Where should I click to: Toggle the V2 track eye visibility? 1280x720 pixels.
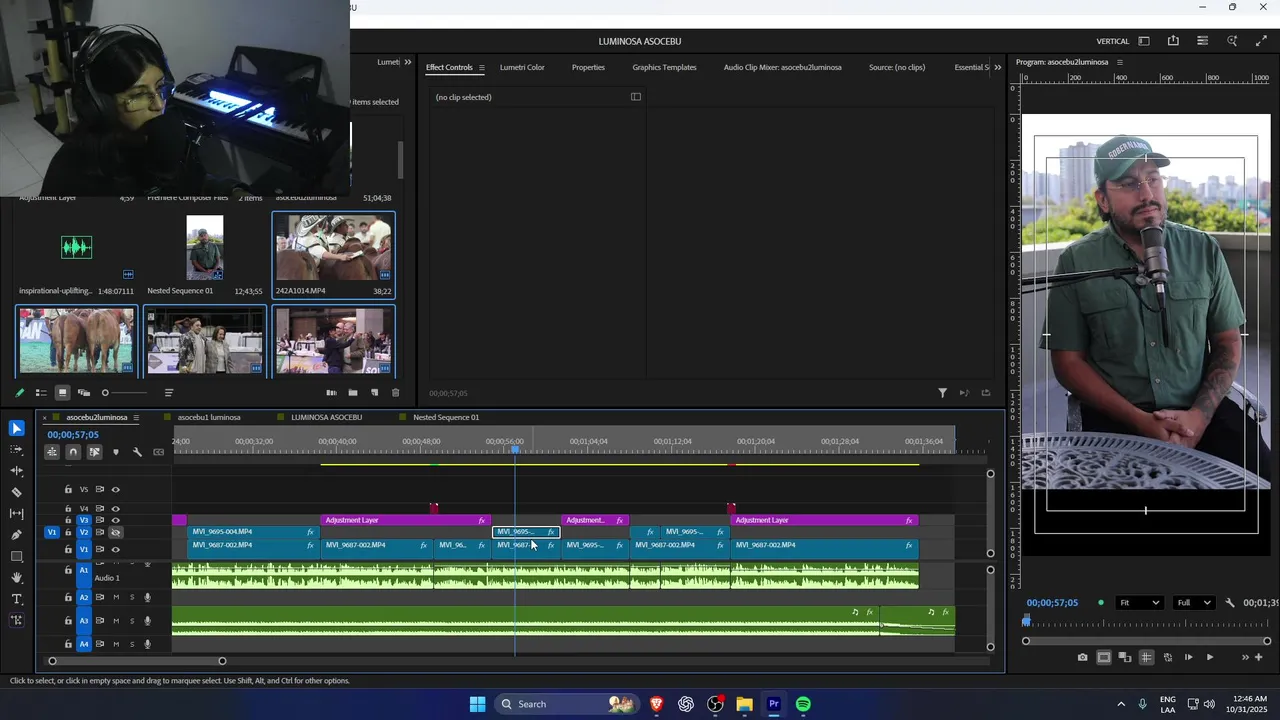click(115, 533)
